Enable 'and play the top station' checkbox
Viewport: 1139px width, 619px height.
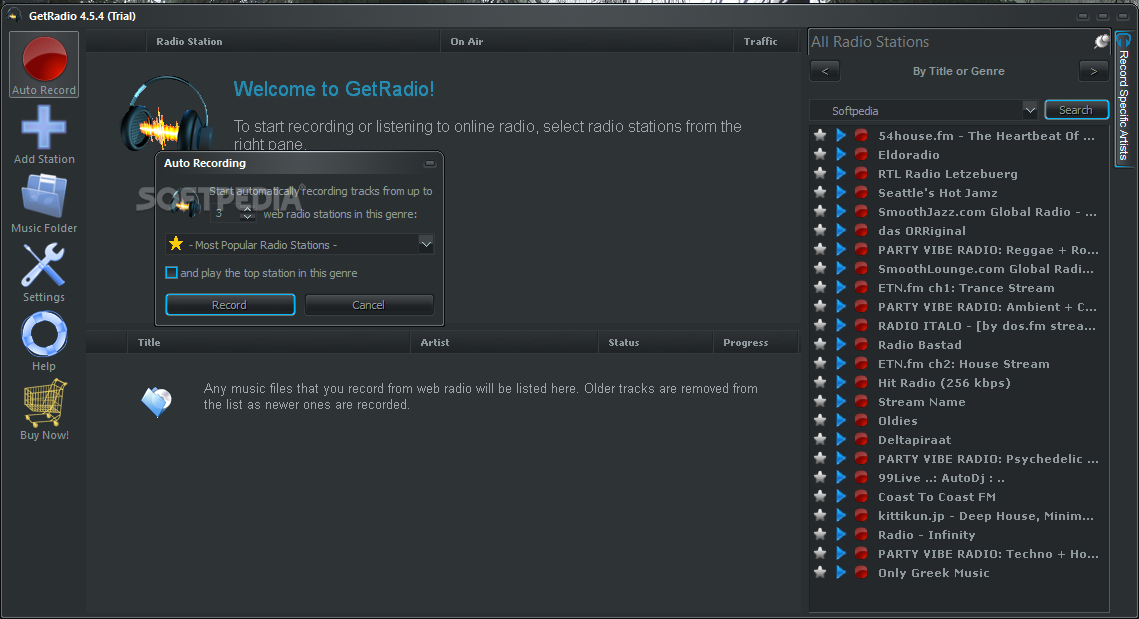tap(171, 272)
